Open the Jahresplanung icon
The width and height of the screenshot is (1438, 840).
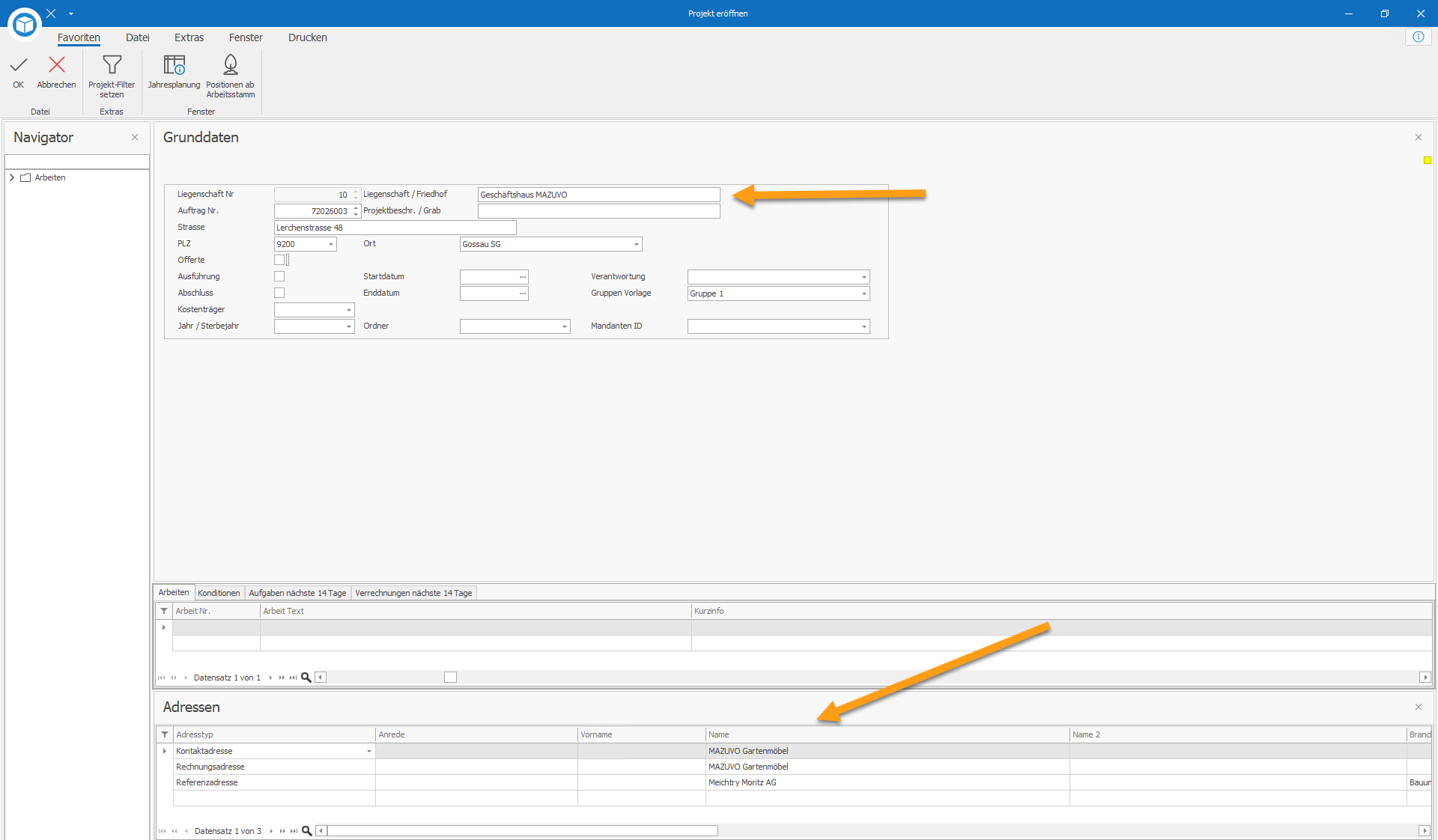pyautogui.click(x=174, y=65)
